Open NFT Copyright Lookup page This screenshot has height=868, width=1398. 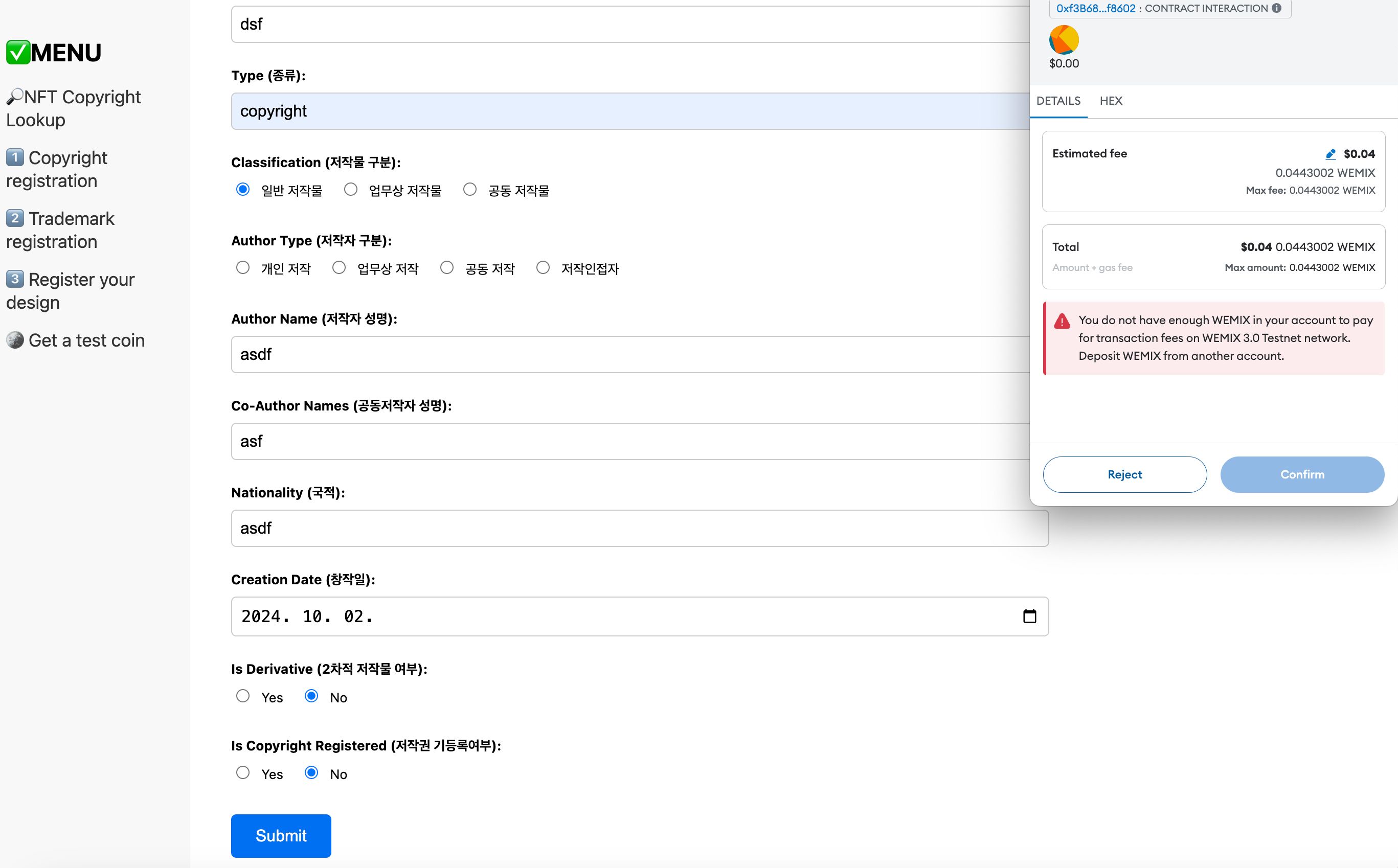(74, 108)
